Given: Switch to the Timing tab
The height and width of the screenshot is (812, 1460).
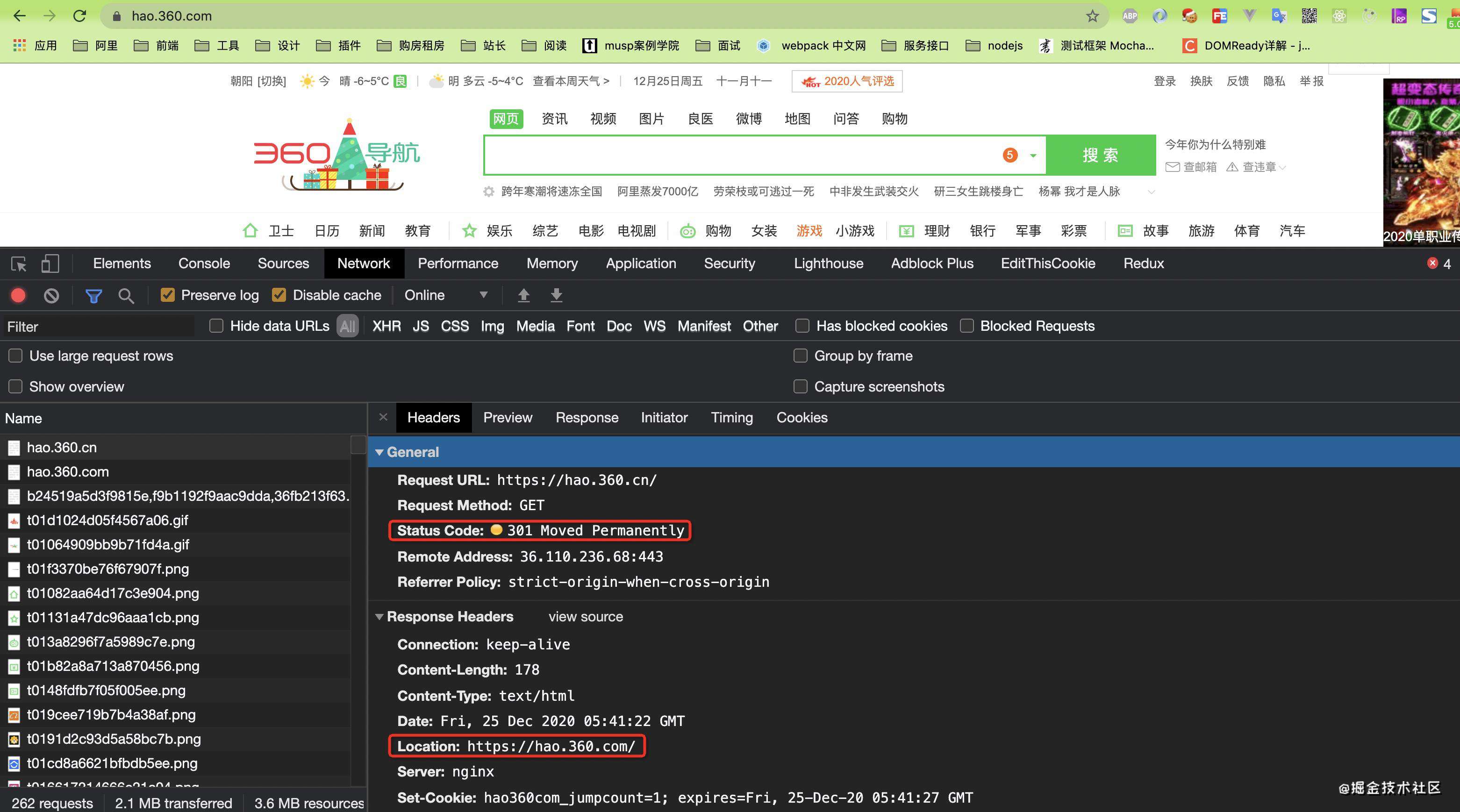Looking at the screenshot, I should 732,418.
